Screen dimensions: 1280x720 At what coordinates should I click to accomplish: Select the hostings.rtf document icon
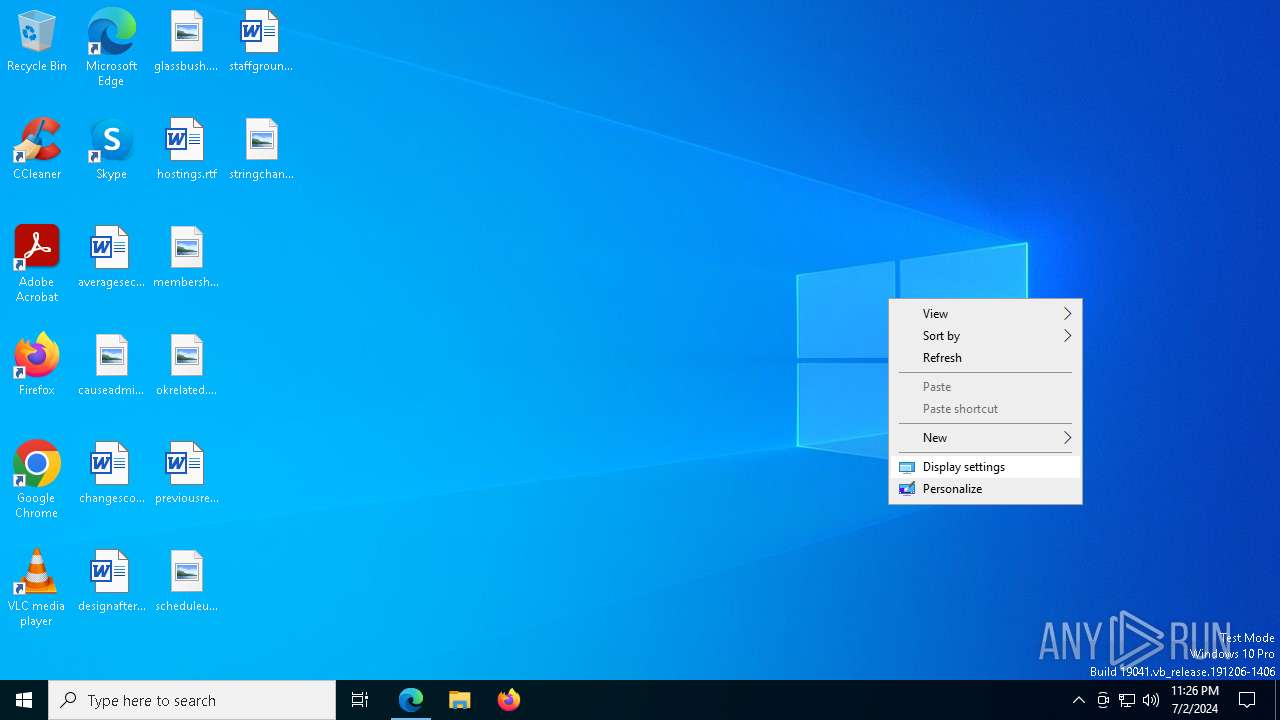pyautogui.click(x=186, y=150)
